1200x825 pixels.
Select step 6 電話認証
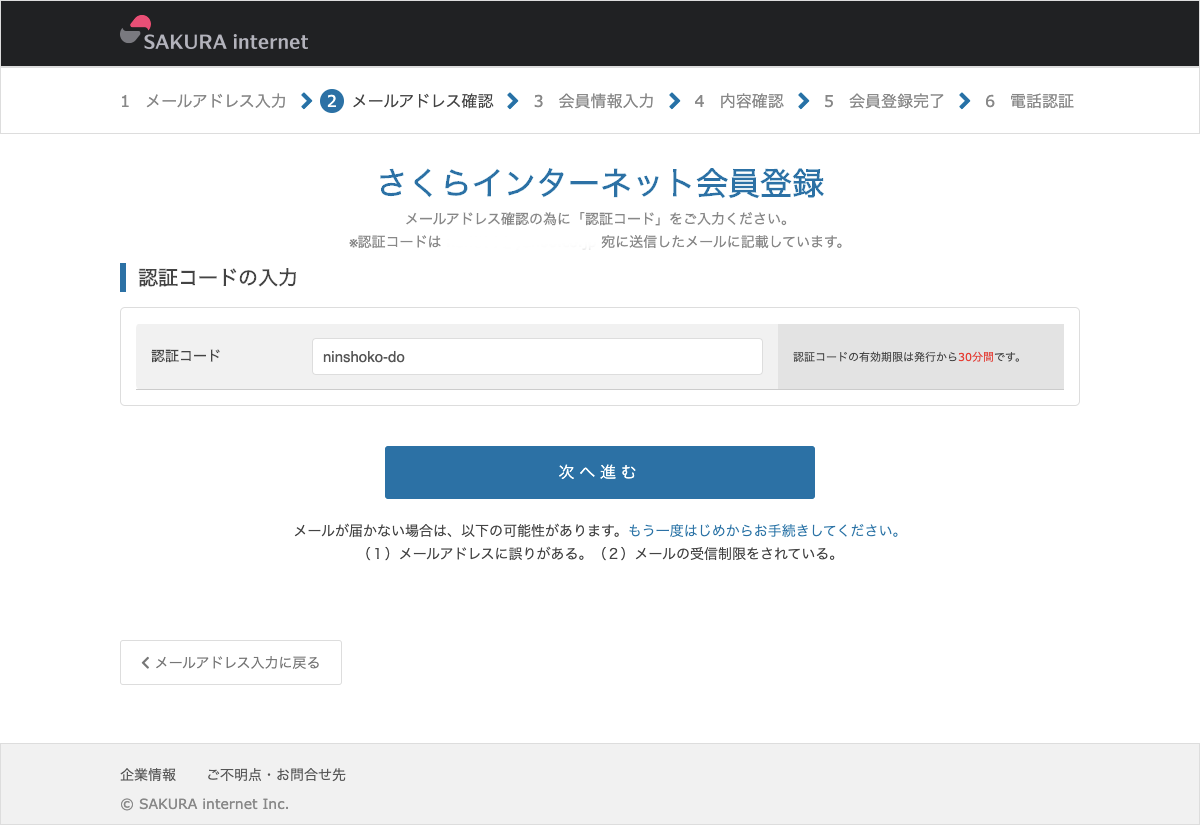click(1030, 101)
